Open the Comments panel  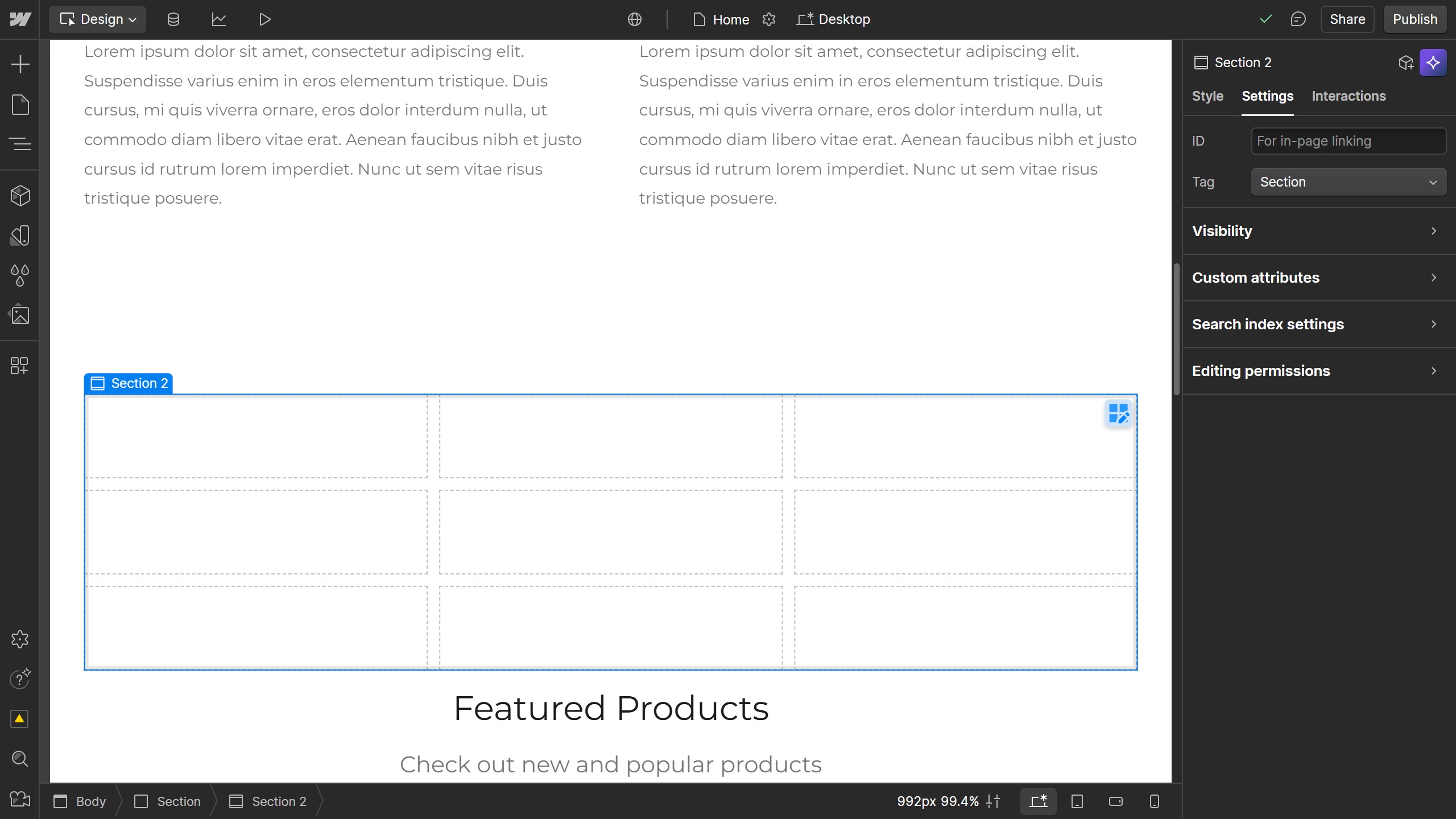[x=1298, y=19]
